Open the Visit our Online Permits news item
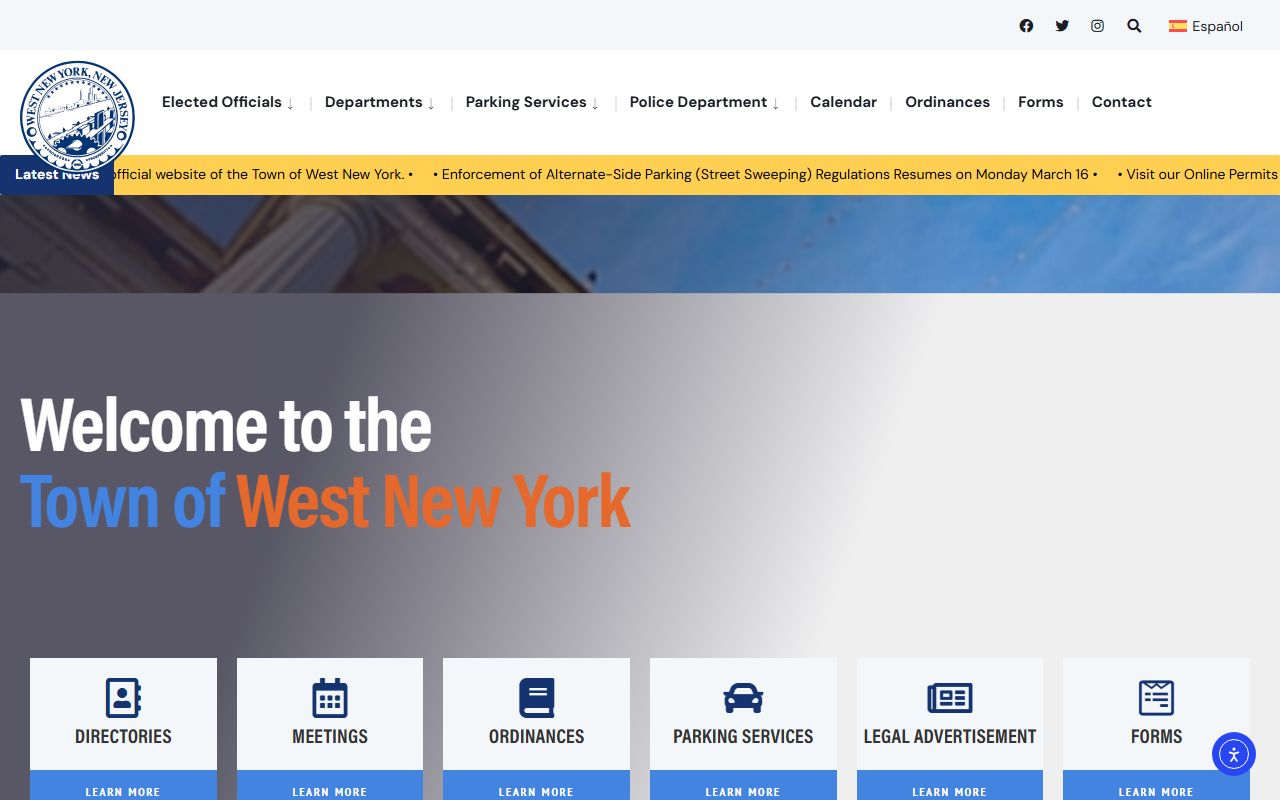Viewport: 1280px width, 800px height. click(x=1198, y=174)
